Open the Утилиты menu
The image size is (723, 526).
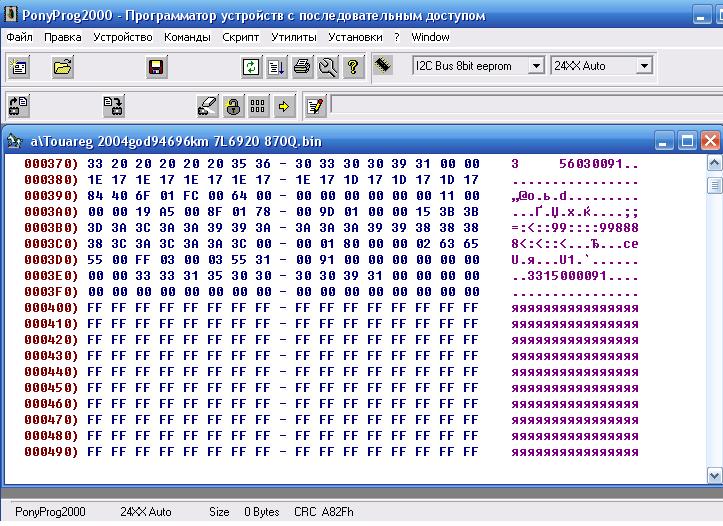294,37
